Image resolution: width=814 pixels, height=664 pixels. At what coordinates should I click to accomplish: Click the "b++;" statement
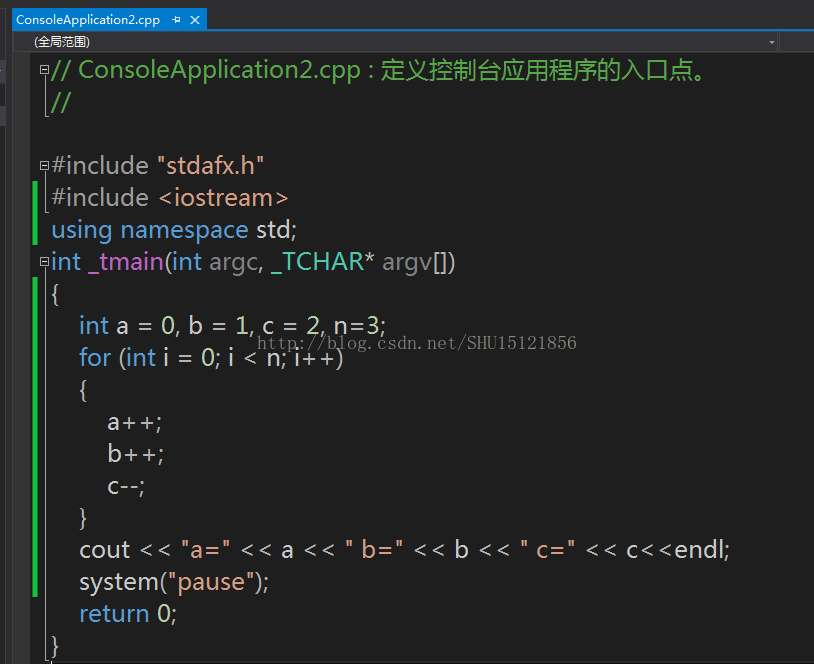[135, 454]
